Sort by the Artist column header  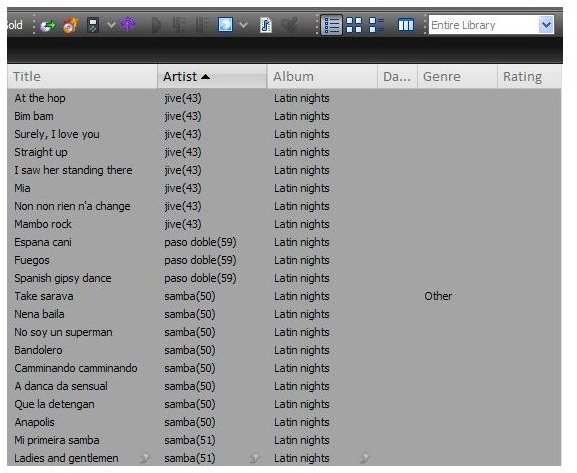pyautogui.click(x=212, y=77)
